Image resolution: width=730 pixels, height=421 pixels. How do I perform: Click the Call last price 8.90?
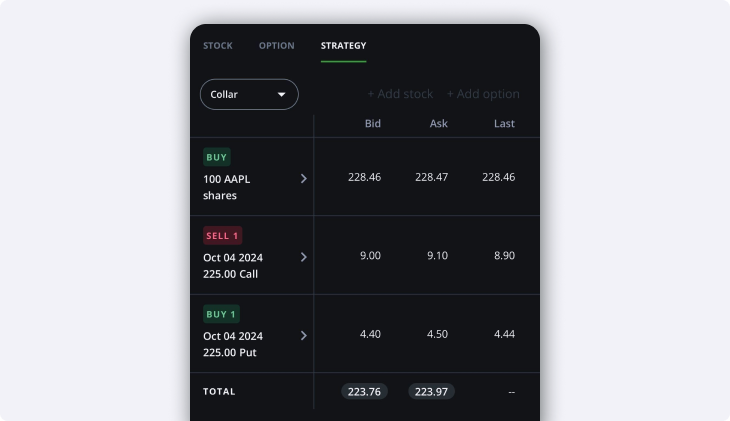(x=504, y=256)
